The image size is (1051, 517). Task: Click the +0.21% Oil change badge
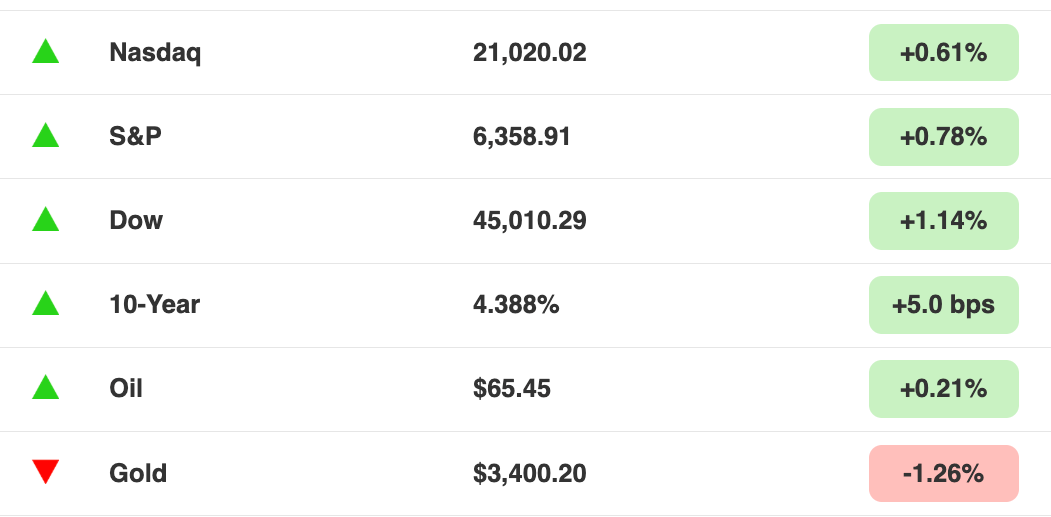(944, 389)
